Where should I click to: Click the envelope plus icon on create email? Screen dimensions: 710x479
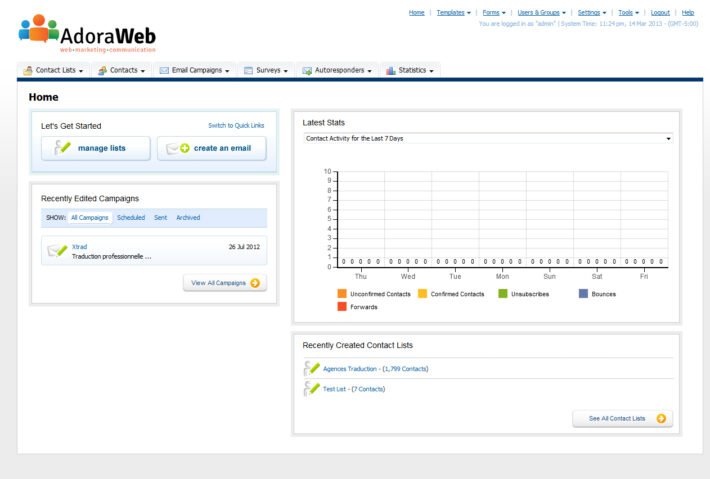click(178, 148)
